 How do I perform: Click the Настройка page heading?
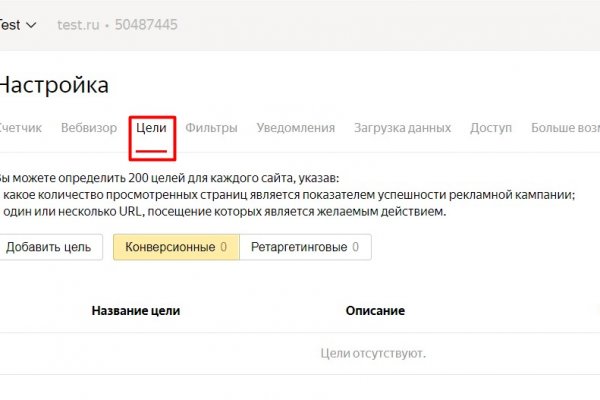(54, 85)
